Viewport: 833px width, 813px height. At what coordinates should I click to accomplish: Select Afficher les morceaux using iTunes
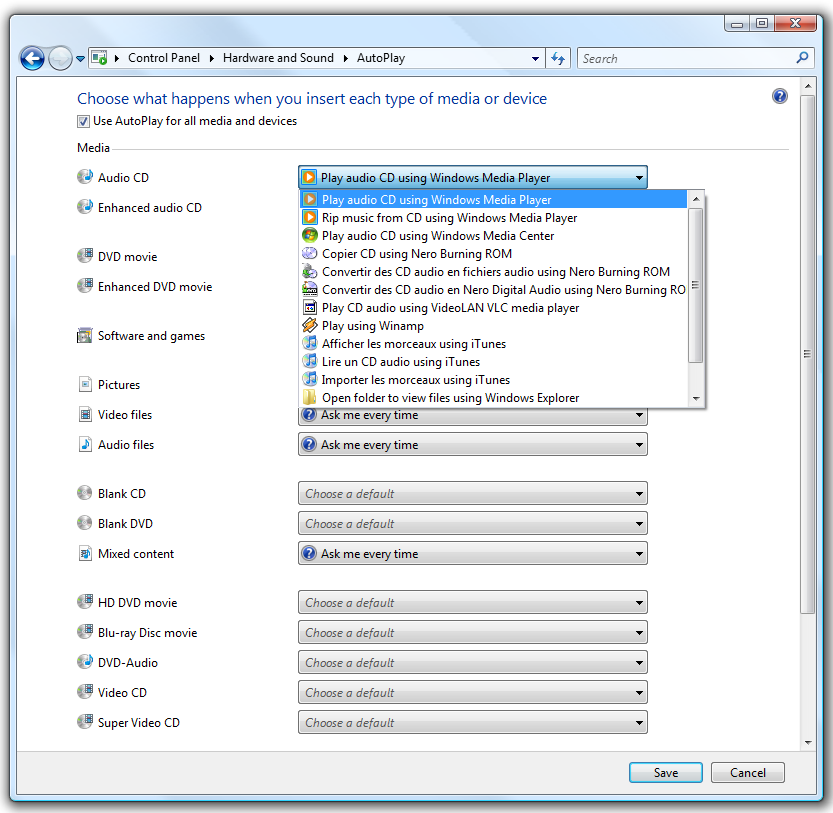point(494,344)
